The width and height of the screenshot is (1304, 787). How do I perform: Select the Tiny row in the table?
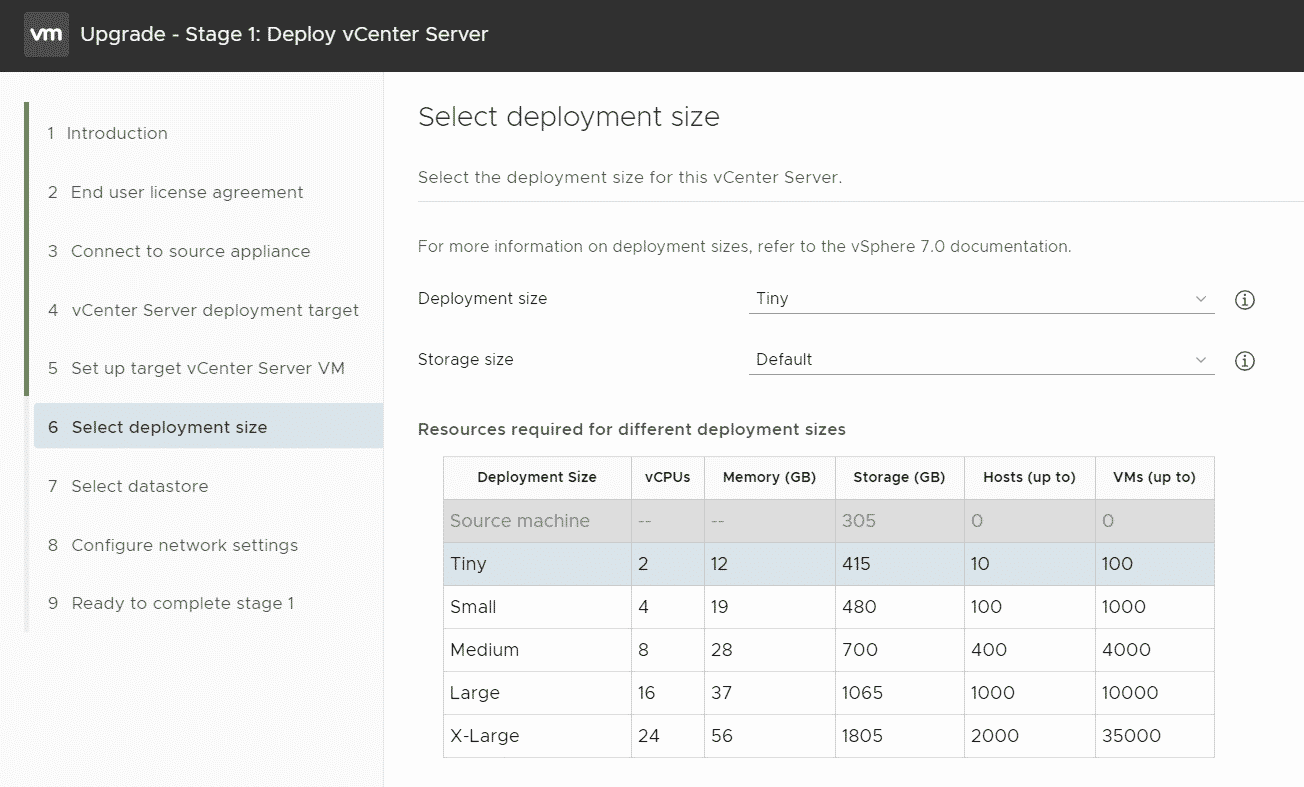[x=829, y=564]
